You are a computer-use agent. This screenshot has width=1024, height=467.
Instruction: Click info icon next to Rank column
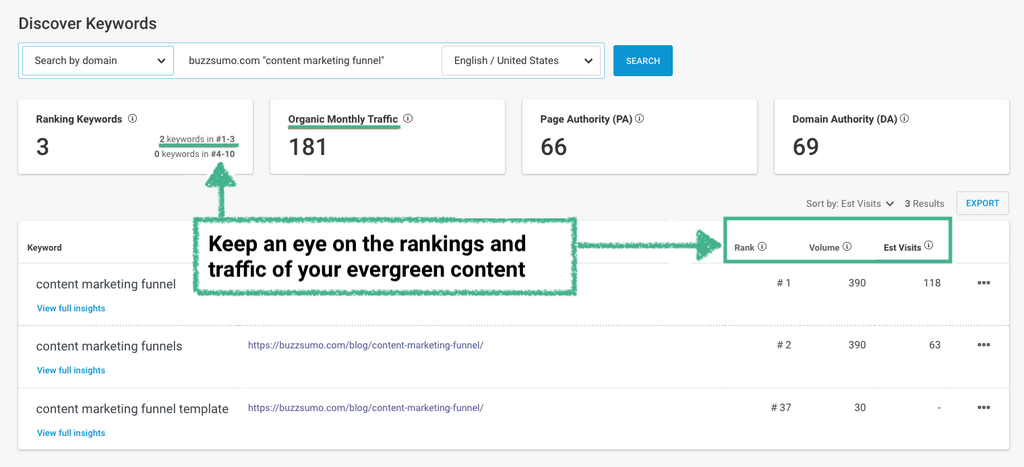click(762, 247)
